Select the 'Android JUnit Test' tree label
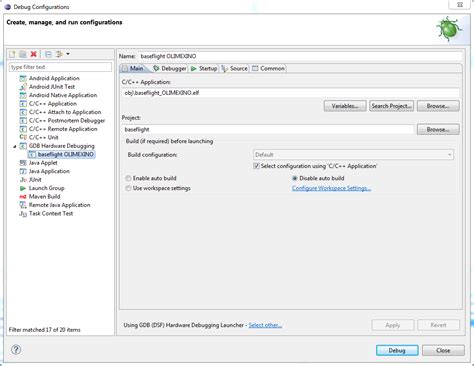 point(52,87)
